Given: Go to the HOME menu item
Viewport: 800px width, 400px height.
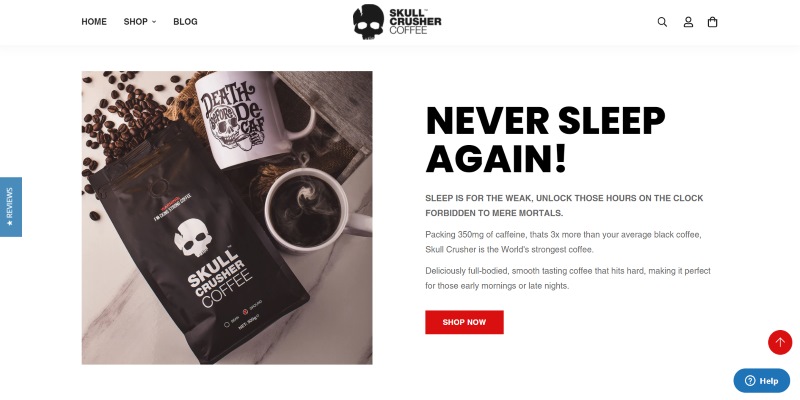Looking at the screenshot, I should tap(94, 22).
